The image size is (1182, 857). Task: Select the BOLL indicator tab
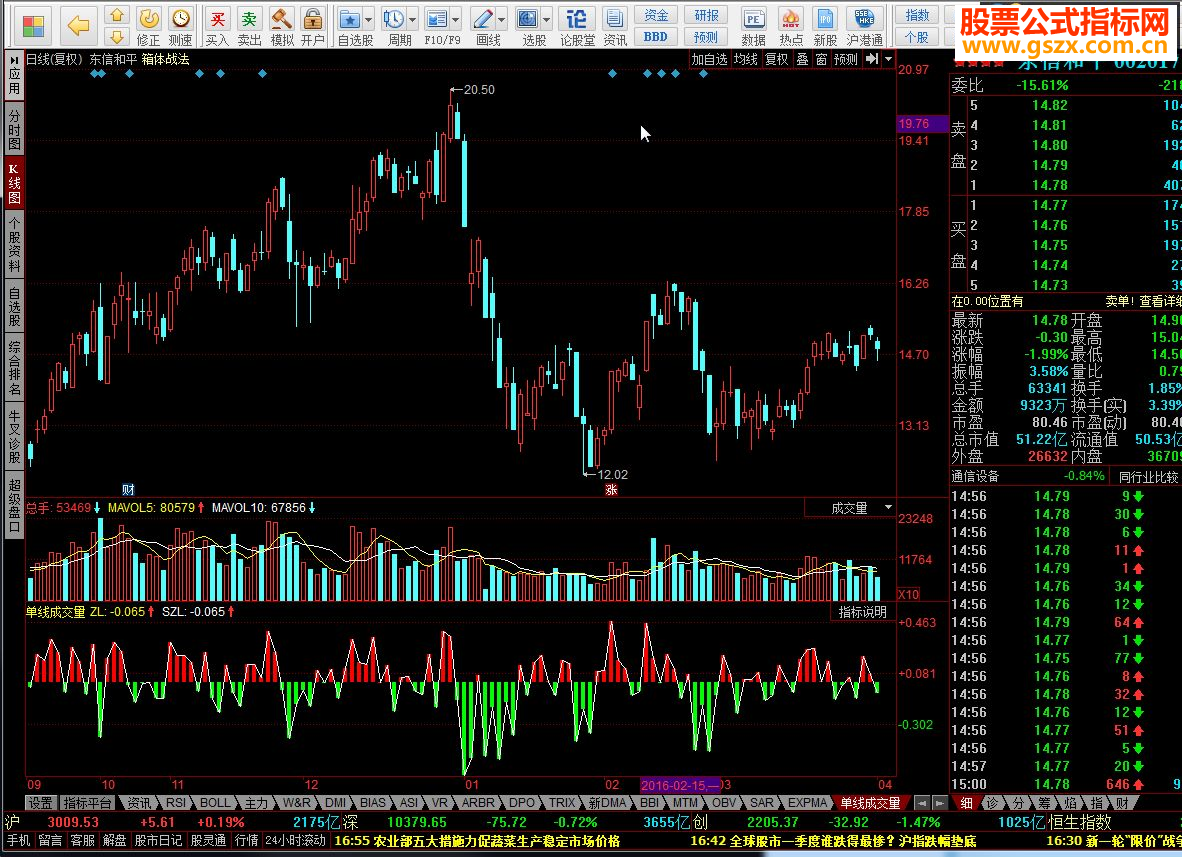click(x=216, y=803)
